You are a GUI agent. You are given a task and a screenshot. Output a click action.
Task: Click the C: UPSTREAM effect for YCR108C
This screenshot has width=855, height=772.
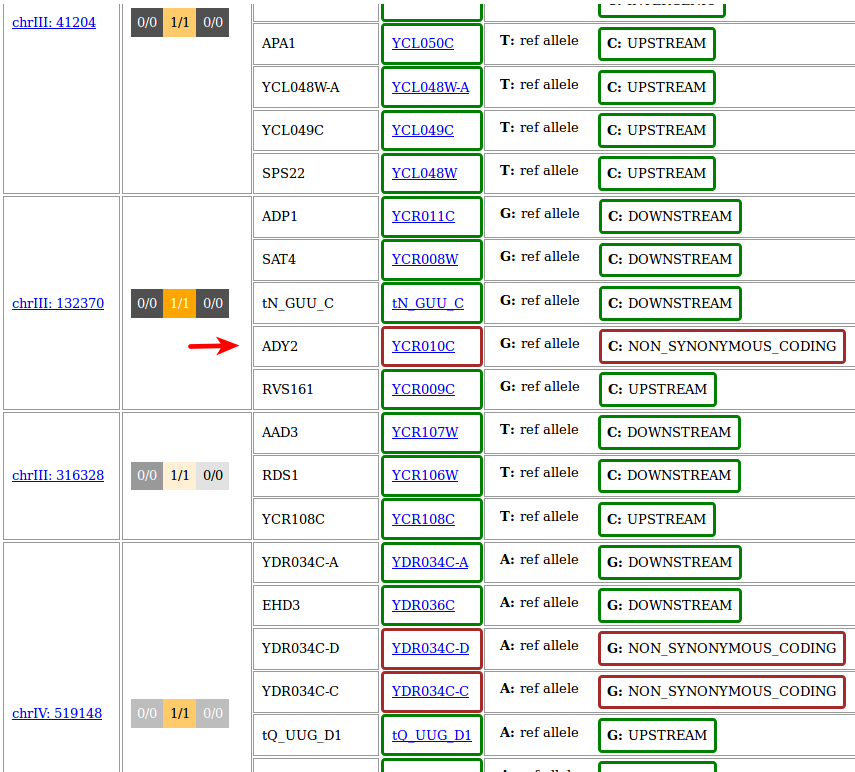point(657,519)
